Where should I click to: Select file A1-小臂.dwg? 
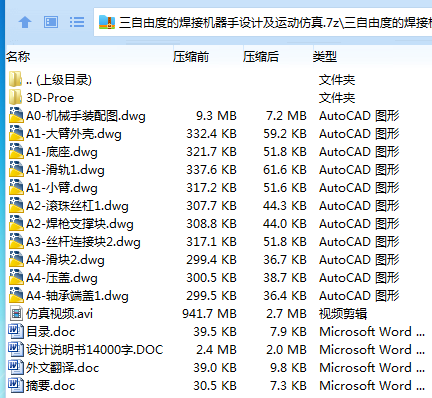coord(62,188)
